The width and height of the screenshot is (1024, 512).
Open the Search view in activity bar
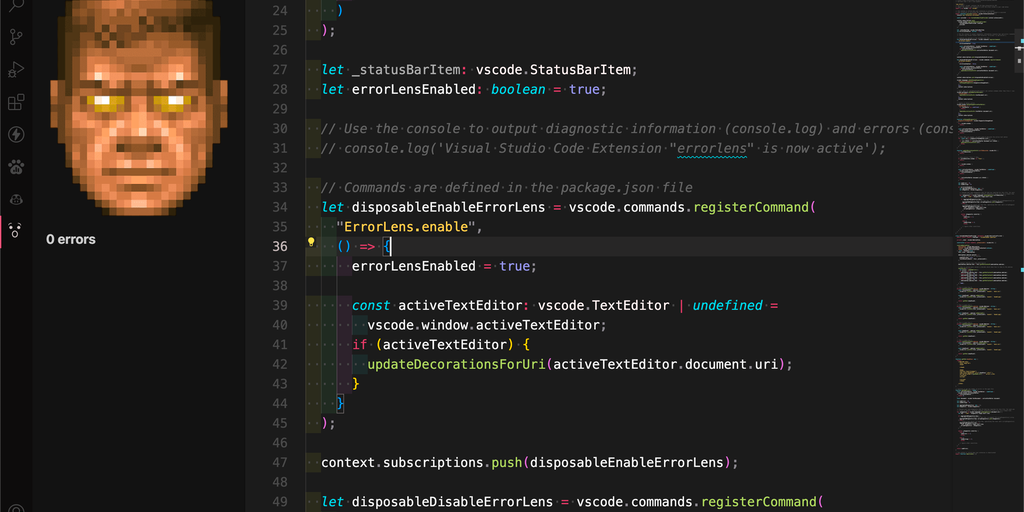tap(16, 6)
